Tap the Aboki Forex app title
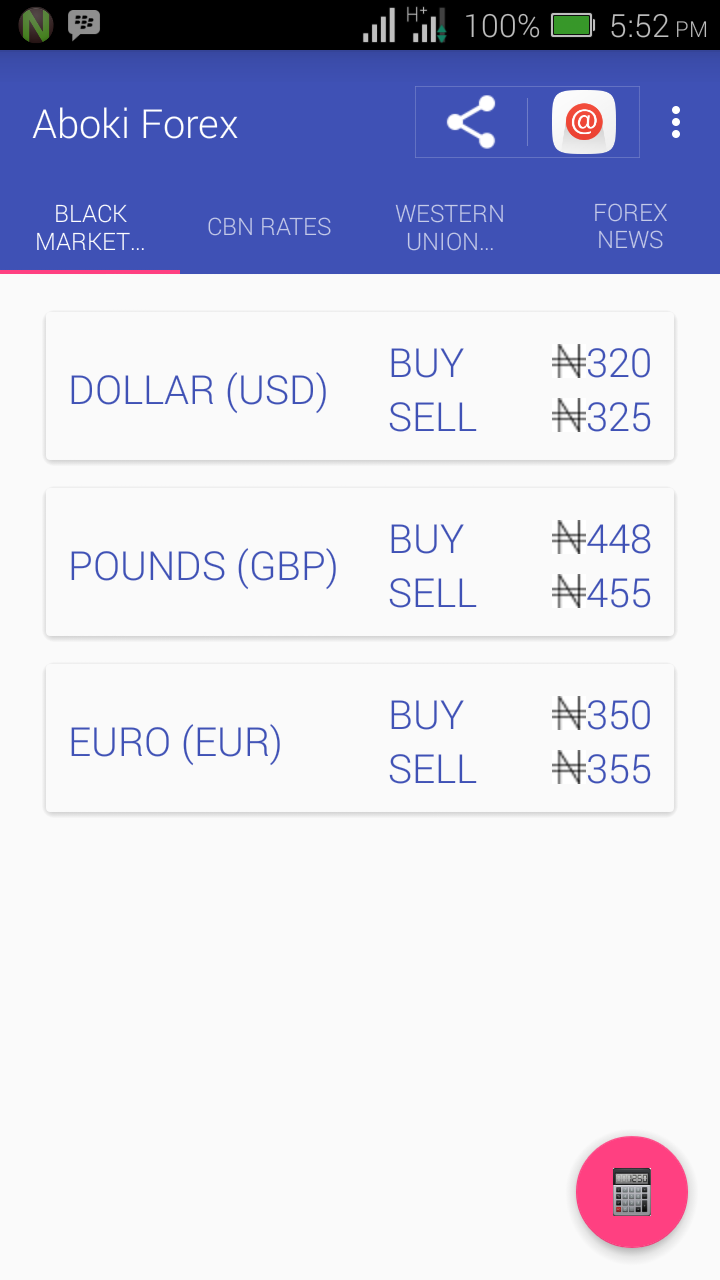This screenshot has height=1280, width=720. pyautogui.click(x=135, y=124)
